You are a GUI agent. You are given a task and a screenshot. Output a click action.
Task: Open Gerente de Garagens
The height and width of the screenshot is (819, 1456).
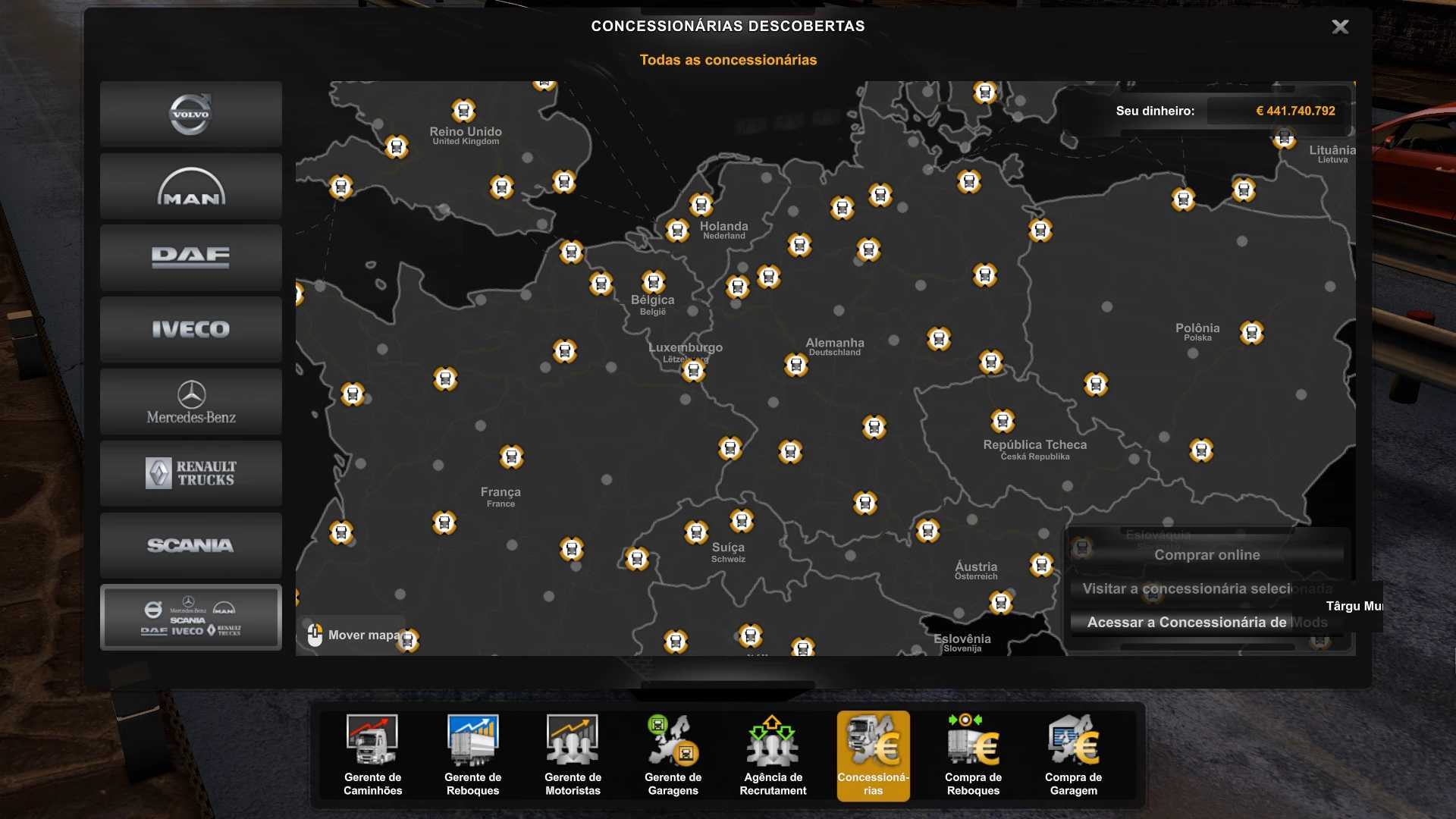coord(673,755)
